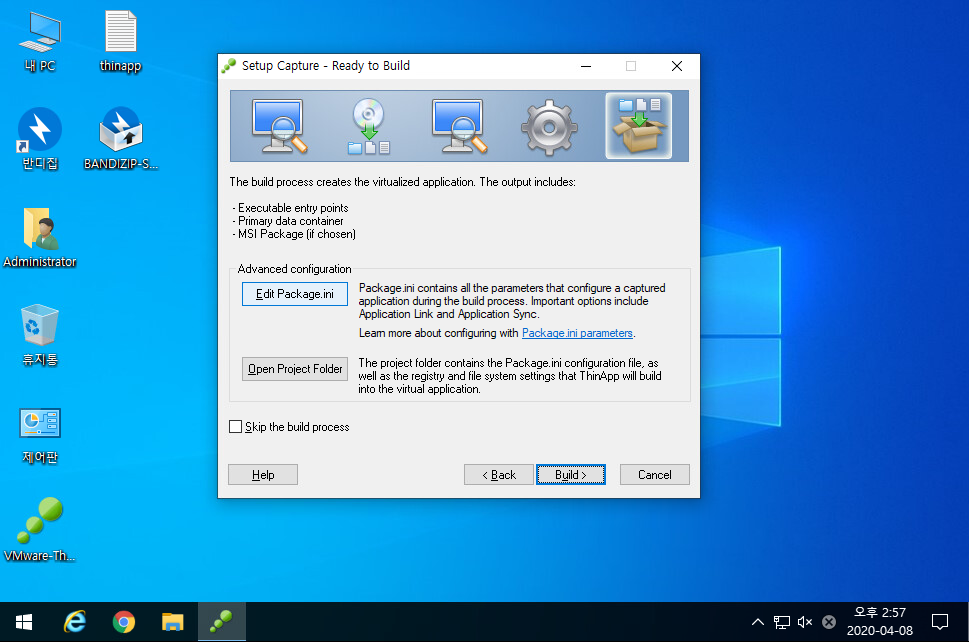Screen dimensions: 969x642
Task: Click the Open Project Folder button
Action: 295,369
